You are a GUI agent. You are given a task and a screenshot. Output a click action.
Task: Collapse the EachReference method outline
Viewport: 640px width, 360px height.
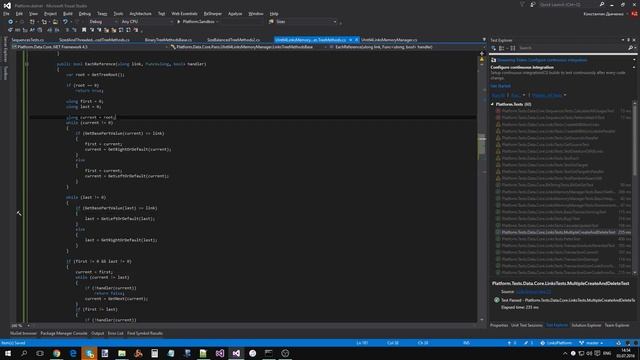[x=27, y=64]
